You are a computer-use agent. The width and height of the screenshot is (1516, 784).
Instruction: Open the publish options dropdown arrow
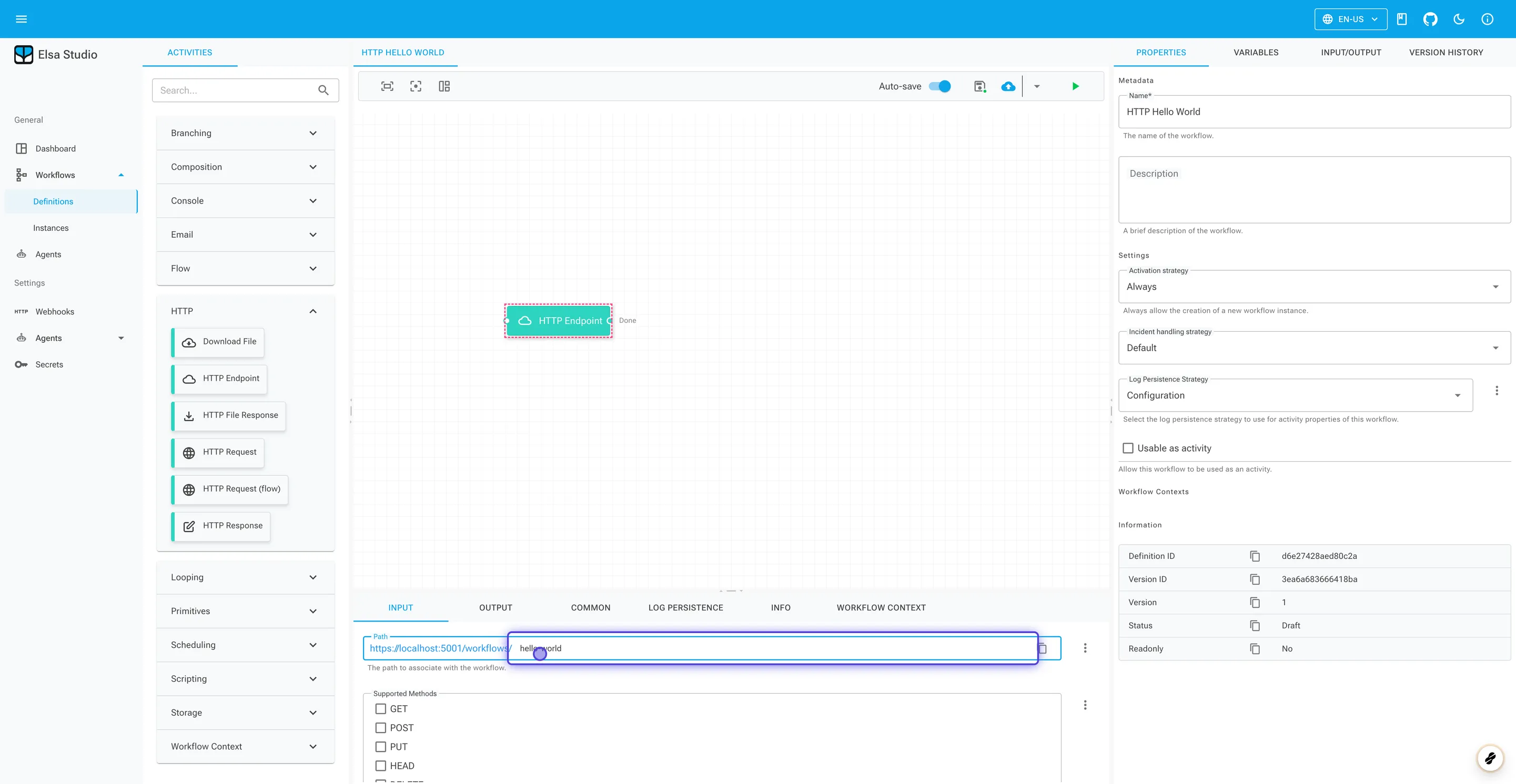[1037, 86]
